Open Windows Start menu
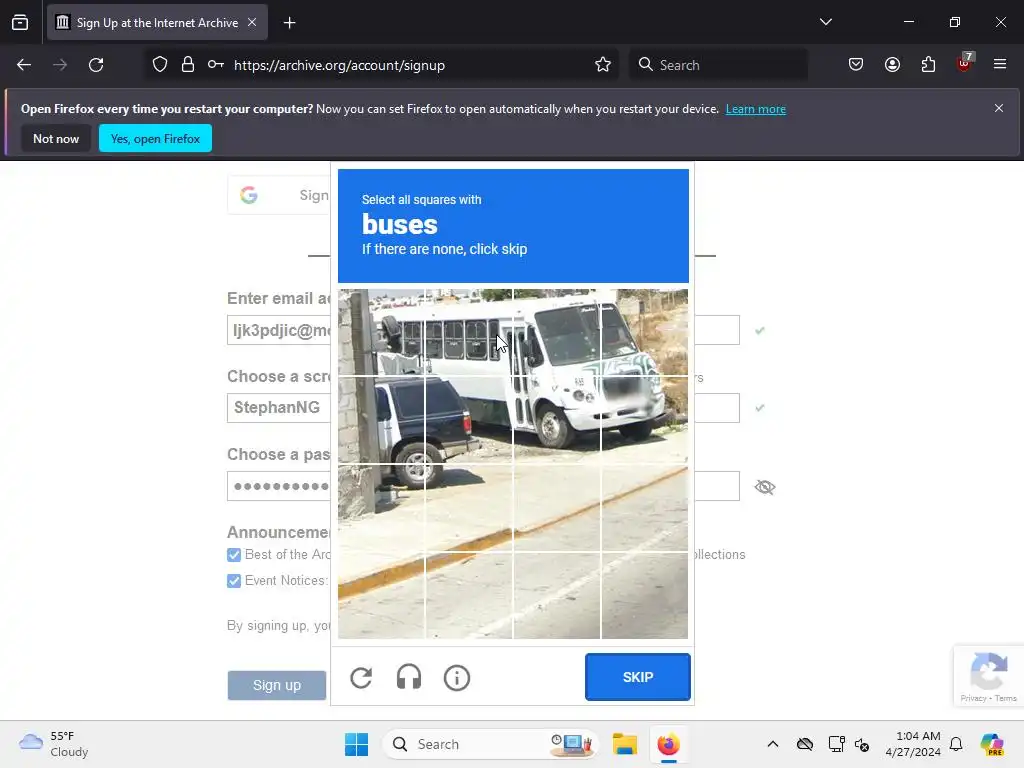The width and height of the screenshot is (1024, 768). coord(357,744)
